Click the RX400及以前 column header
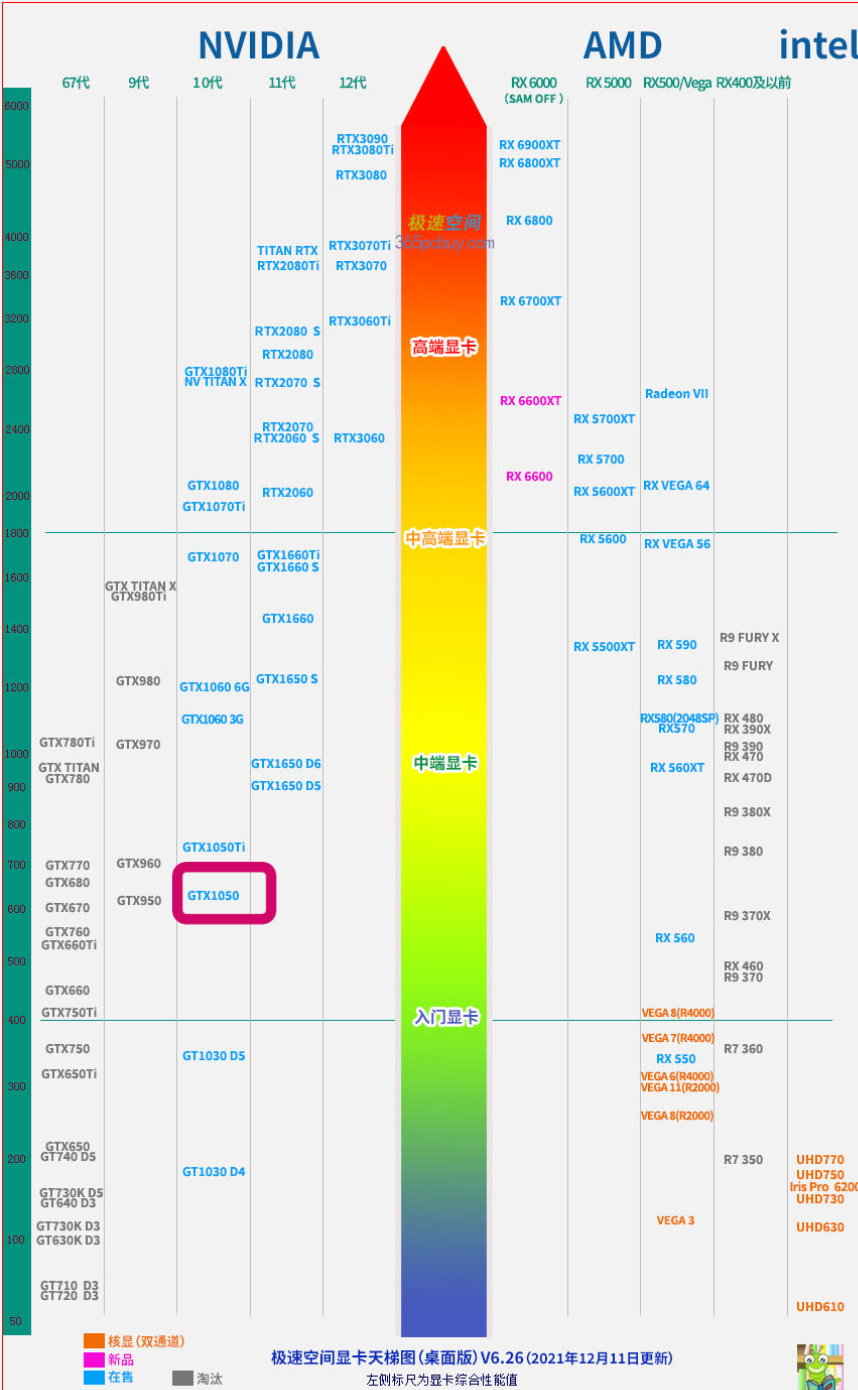The width and height of the screenshot is (858, 1390). click(x=753, y=82)
